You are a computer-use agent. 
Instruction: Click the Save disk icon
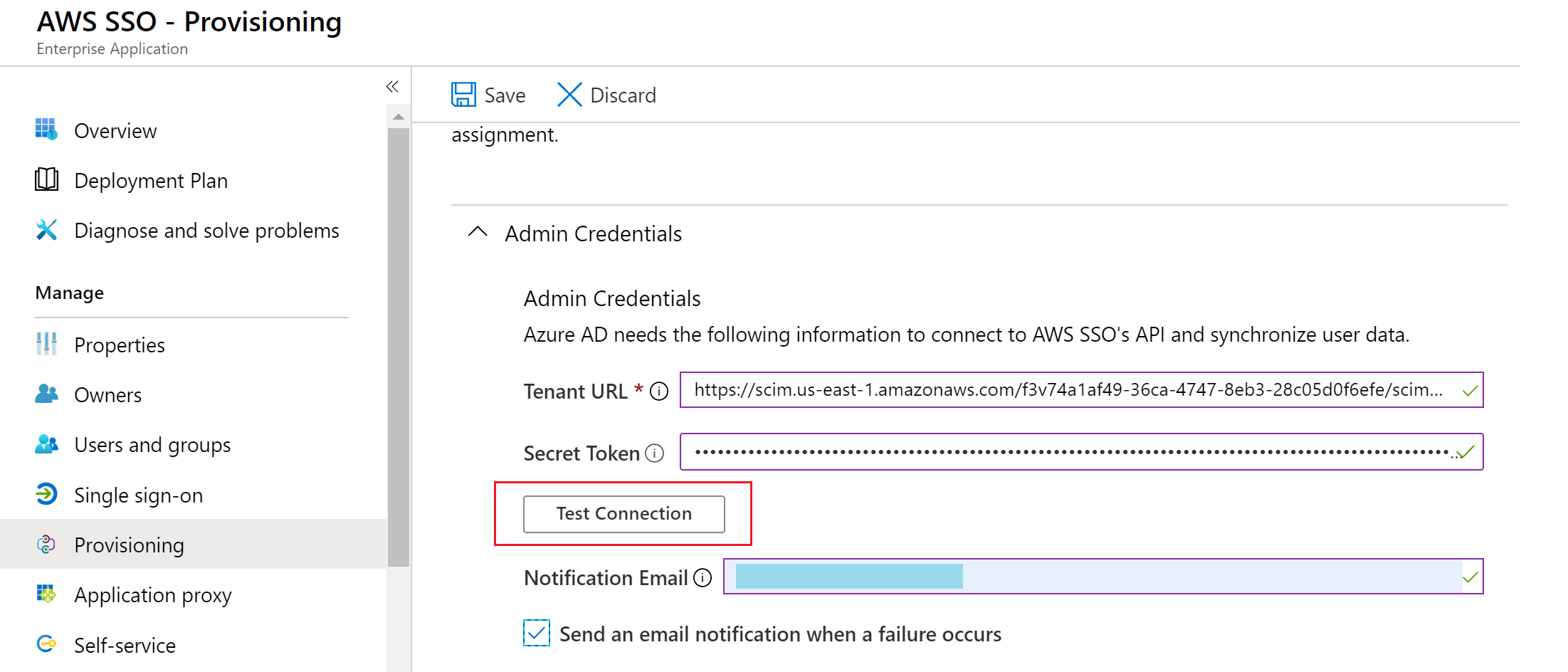[x=463, y=95]
